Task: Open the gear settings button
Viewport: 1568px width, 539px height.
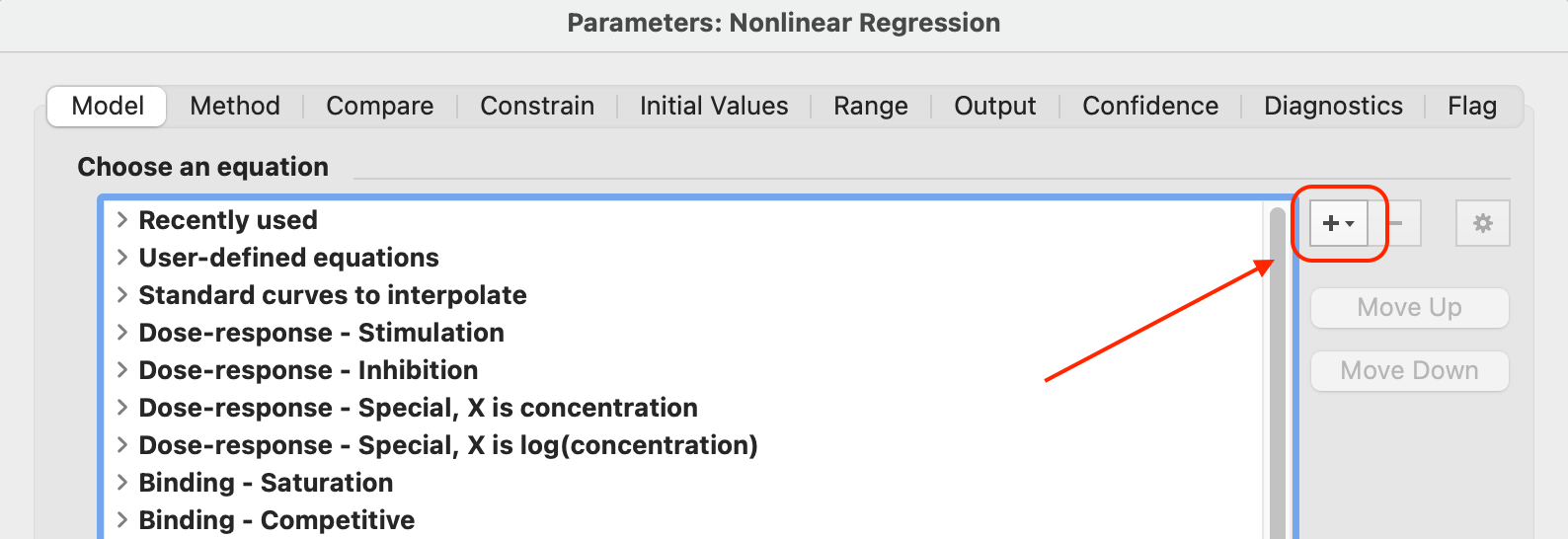Action: click(x=1482, y=224)
